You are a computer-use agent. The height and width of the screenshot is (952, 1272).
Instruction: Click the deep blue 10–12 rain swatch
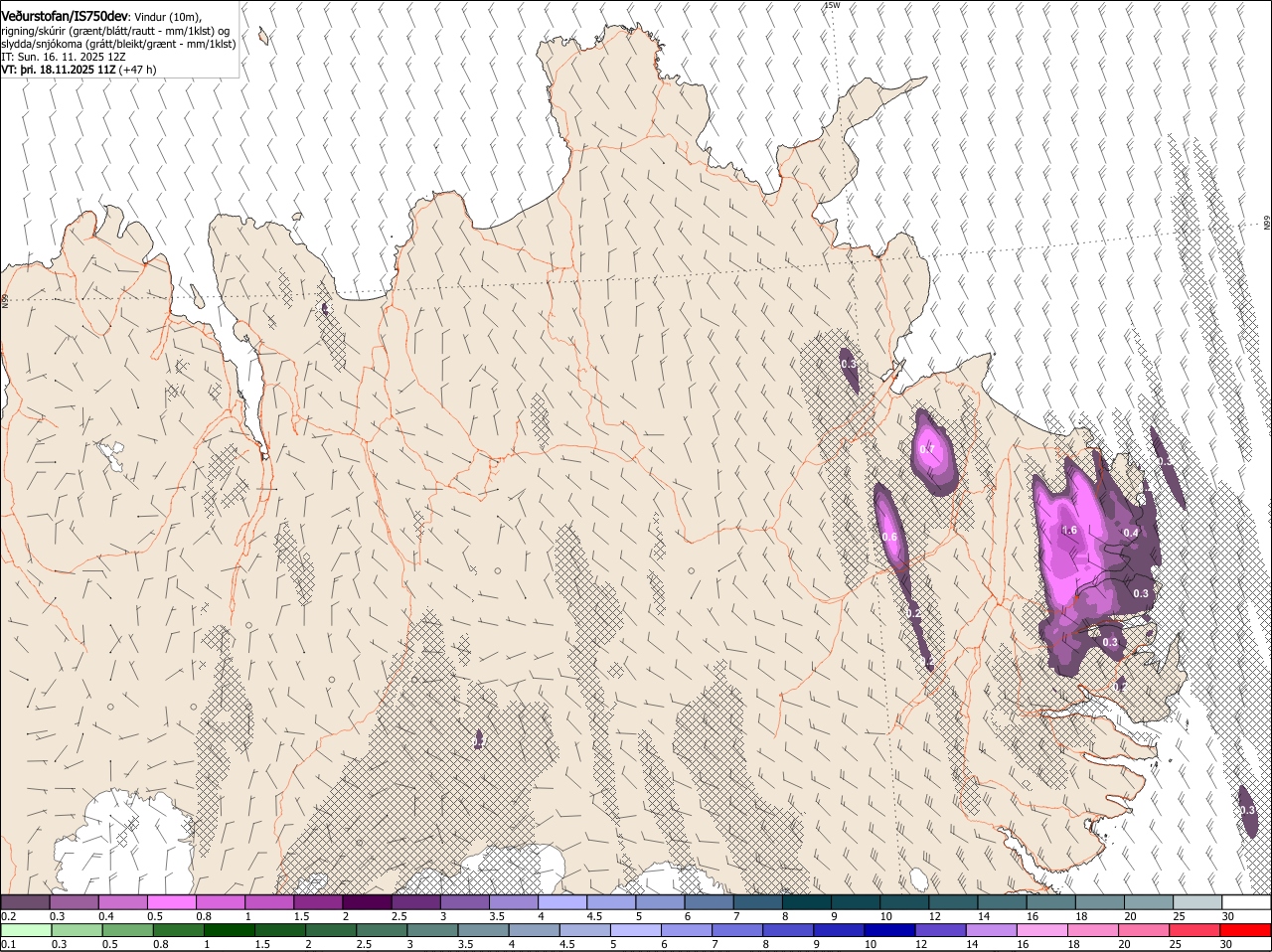pyautogui.click(x=889, y=930)
